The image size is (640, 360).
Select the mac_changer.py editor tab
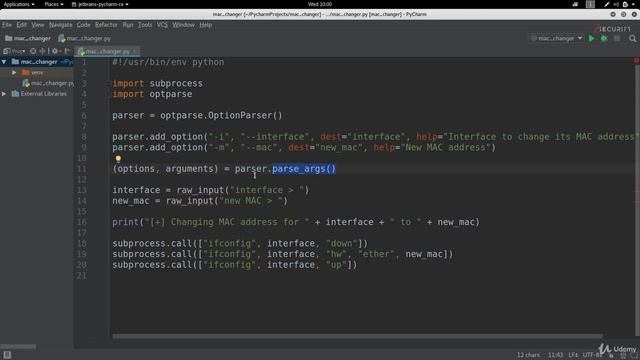(107, 51)
